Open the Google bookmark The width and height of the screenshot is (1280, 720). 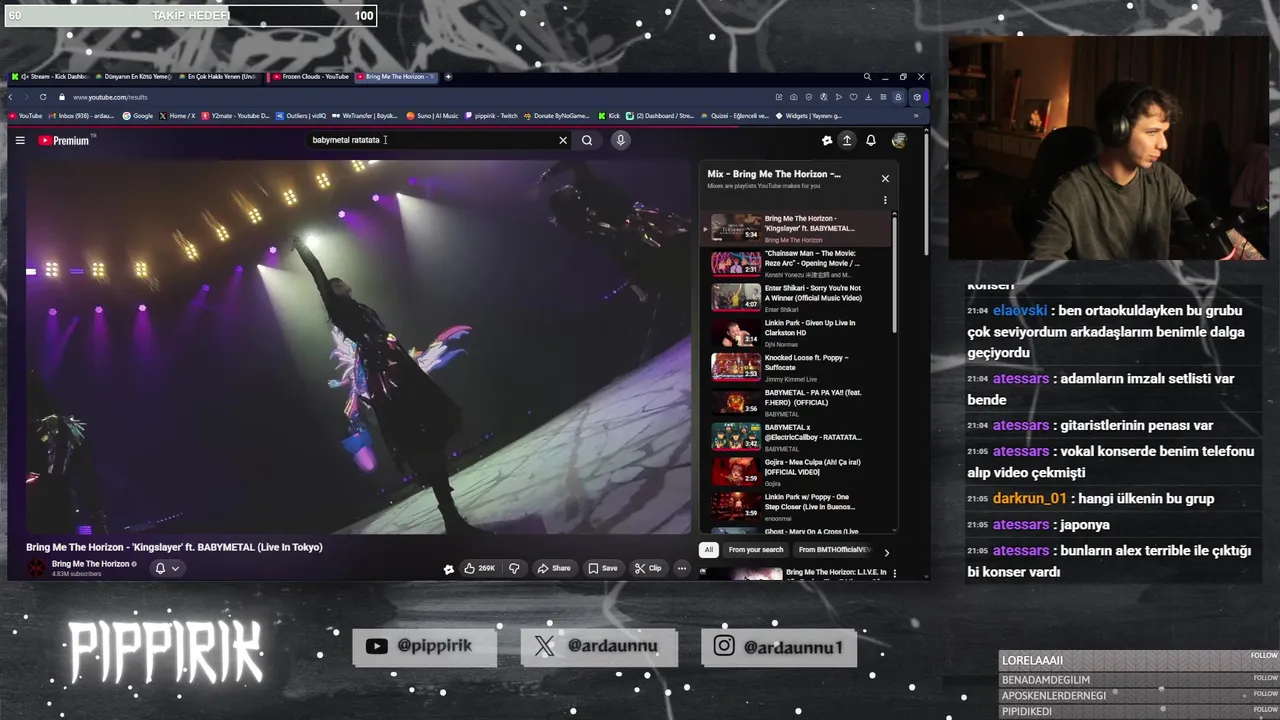pos(138,116)
